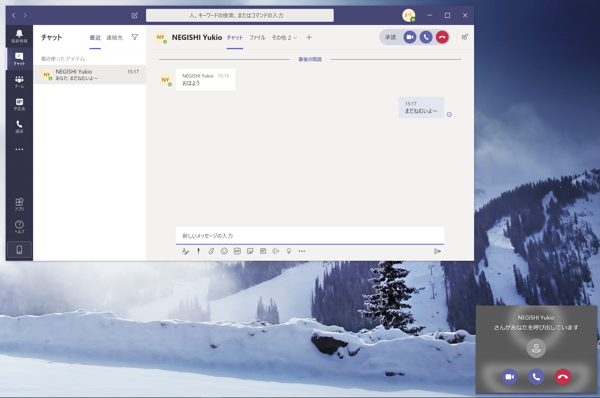The image size is (600, 398).
Task: Answer with audio in the call popup
Action: pyautogui.click(x=536, y=377)
